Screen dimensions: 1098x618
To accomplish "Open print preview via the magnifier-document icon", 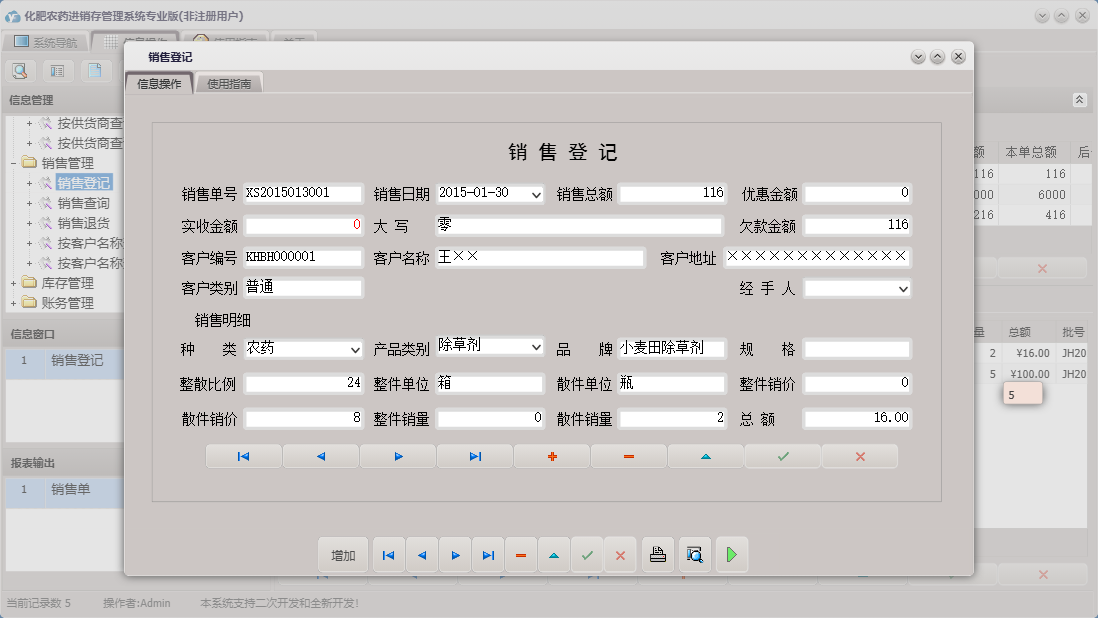I will [694, 554].
